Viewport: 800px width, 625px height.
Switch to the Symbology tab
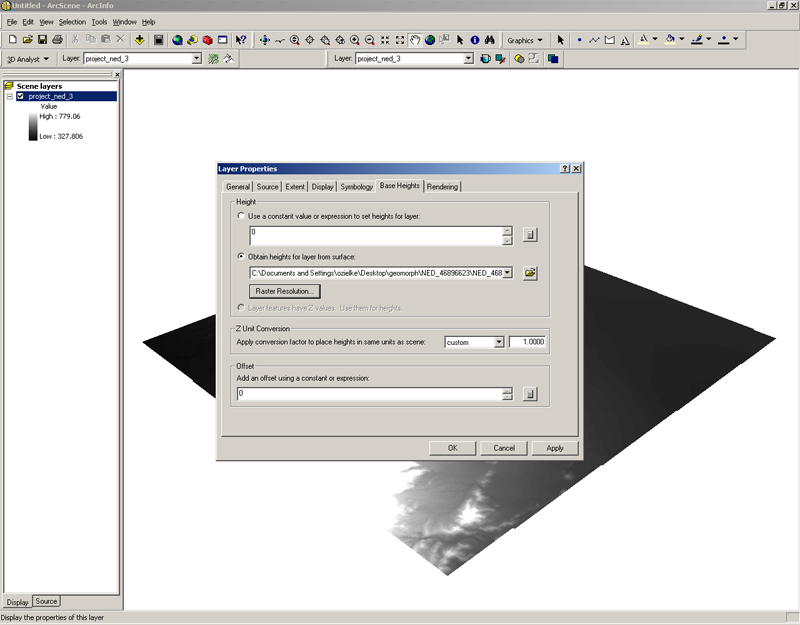(x=356, y=186)
